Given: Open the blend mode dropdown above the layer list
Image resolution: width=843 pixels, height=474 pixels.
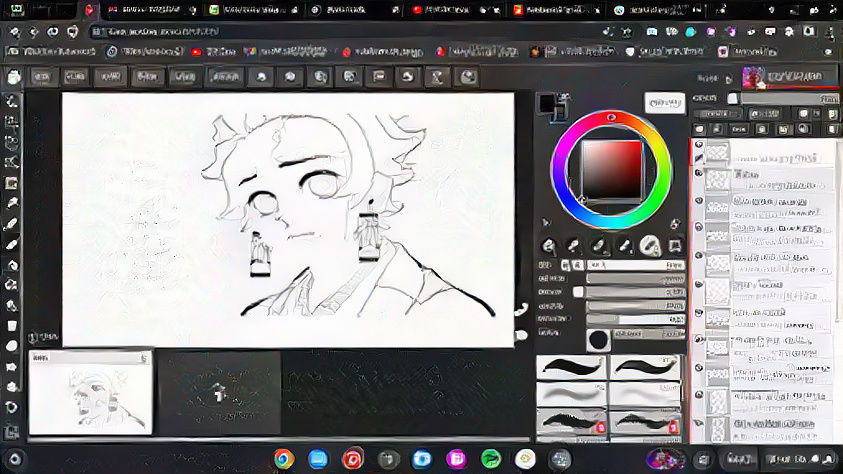Looking at the screenshot, I should (x=718, y=114).
